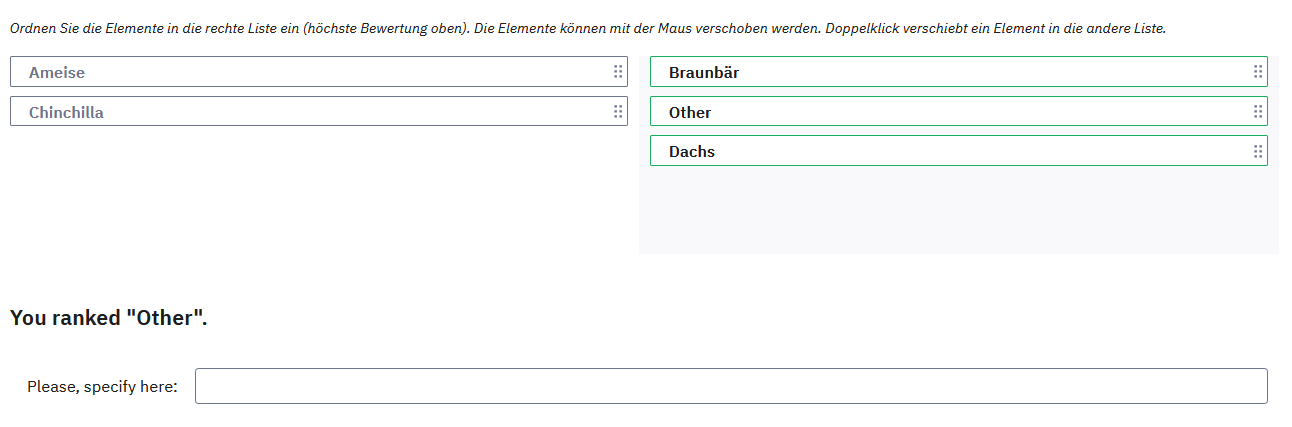Select the Ameise item label
Screen dimensions: 1292x427
(57, 73)
